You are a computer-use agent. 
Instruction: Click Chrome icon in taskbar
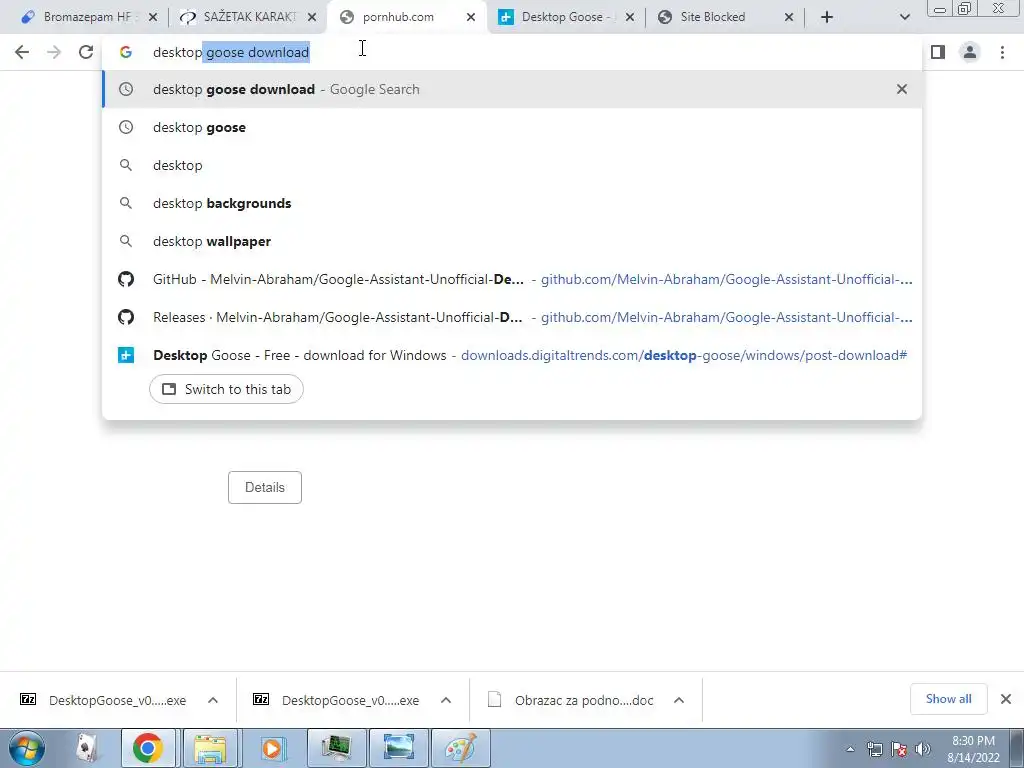148,748
